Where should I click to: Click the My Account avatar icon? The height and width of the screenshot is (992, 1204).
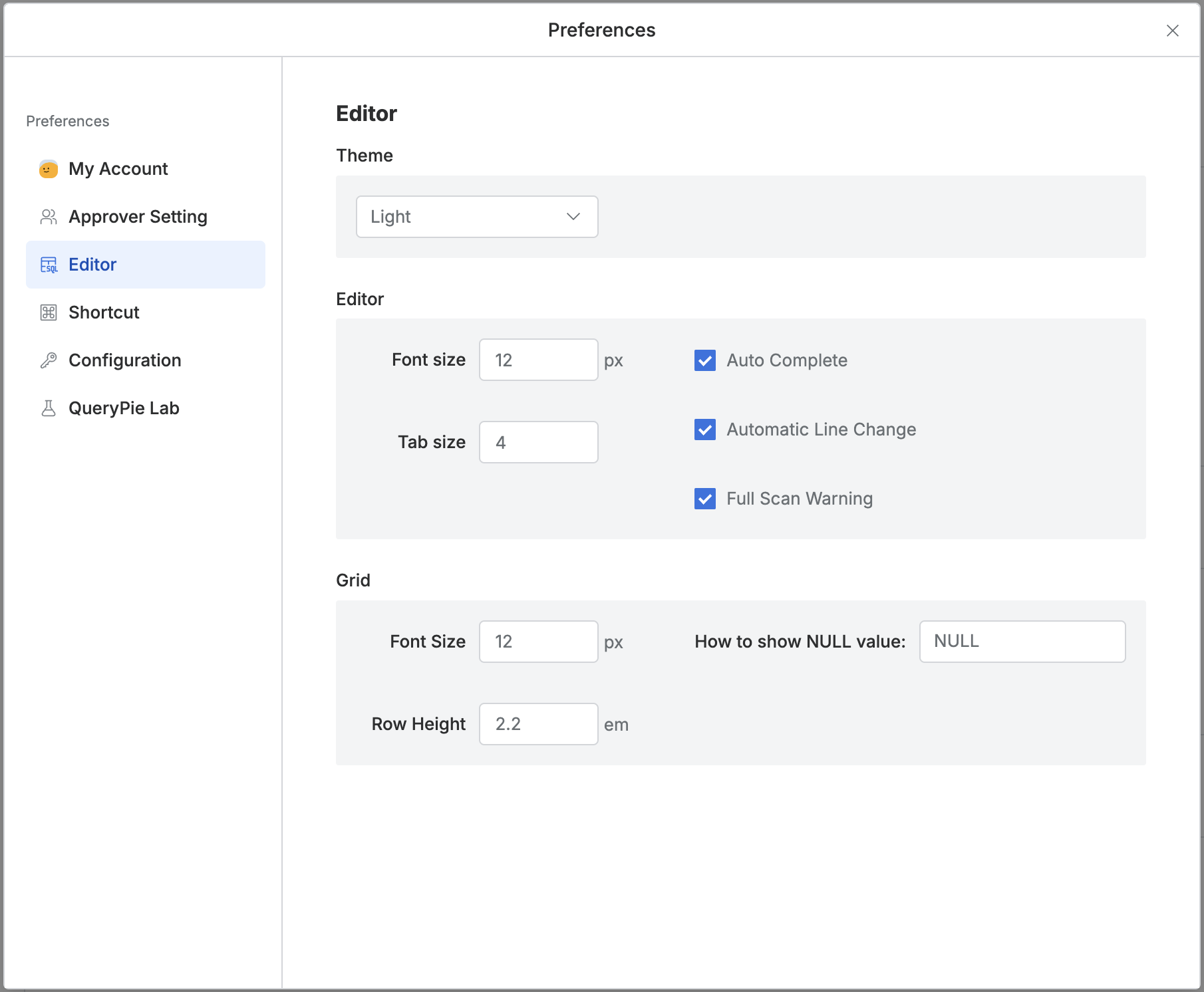[49, 169]
